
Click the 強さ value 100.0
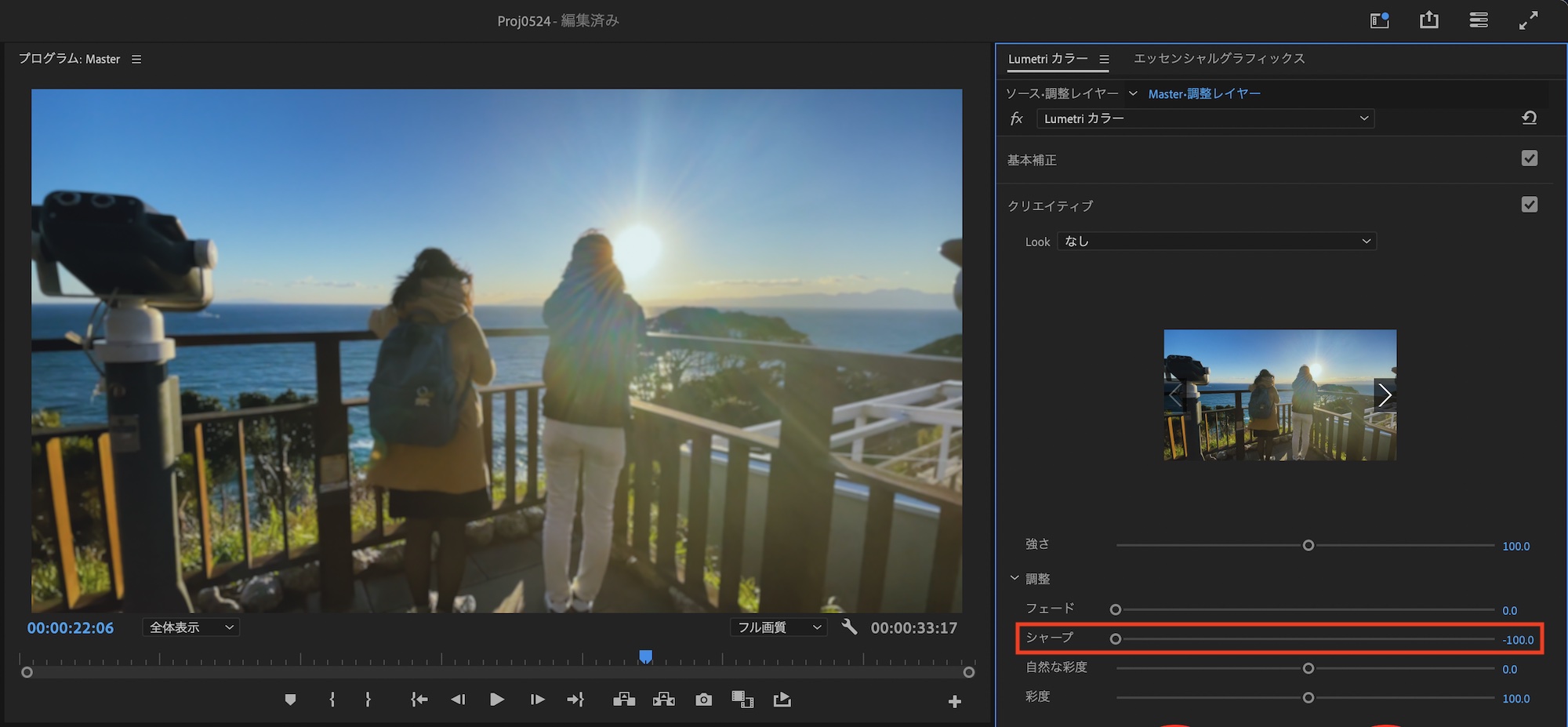[1515, 546]
